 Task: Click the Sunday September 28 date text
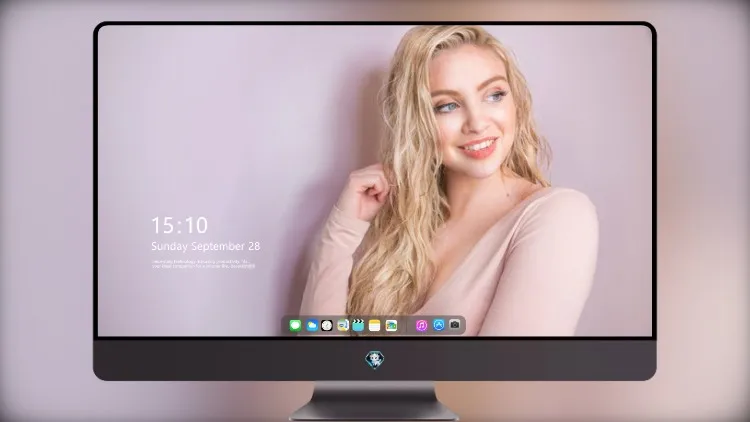(206, 246)
